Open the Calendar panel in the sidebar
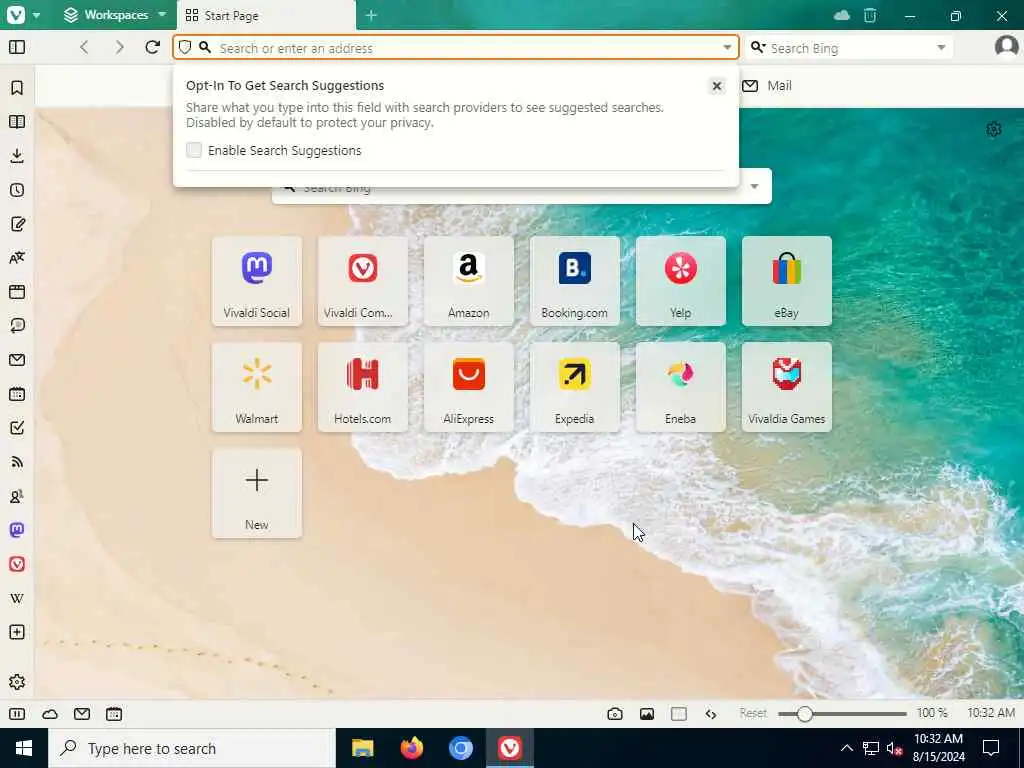This screenshot has height=768, width=1024. pyautogui.click(x=17, y=394)
